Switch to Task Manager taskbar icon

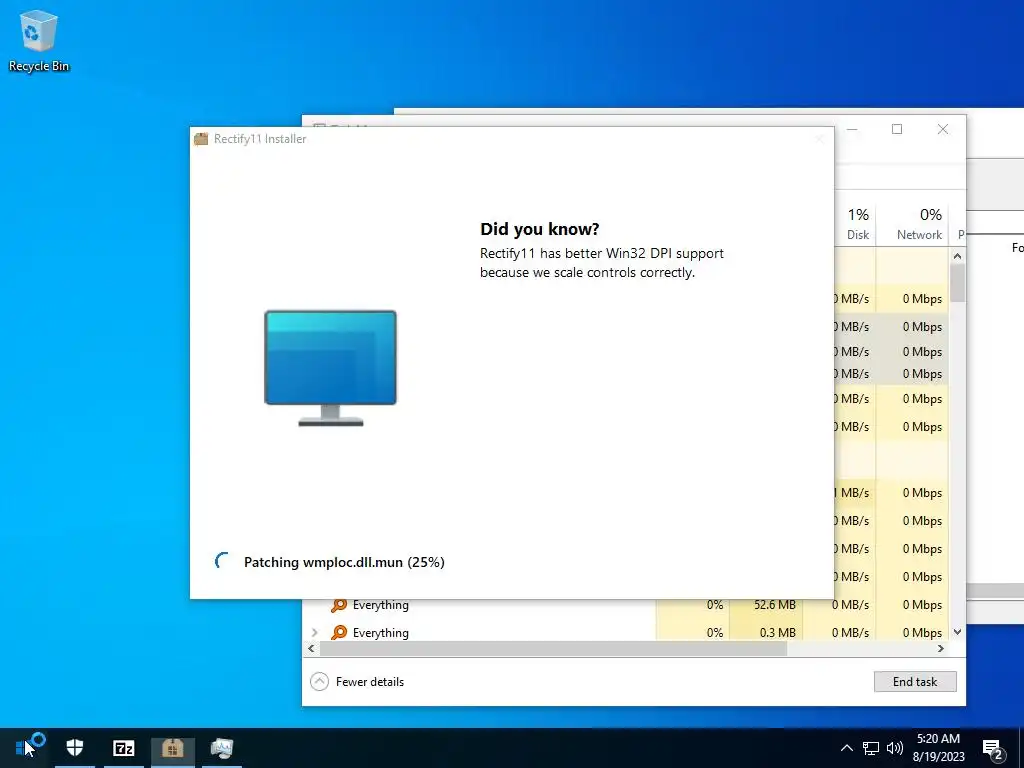click(221, 748)
